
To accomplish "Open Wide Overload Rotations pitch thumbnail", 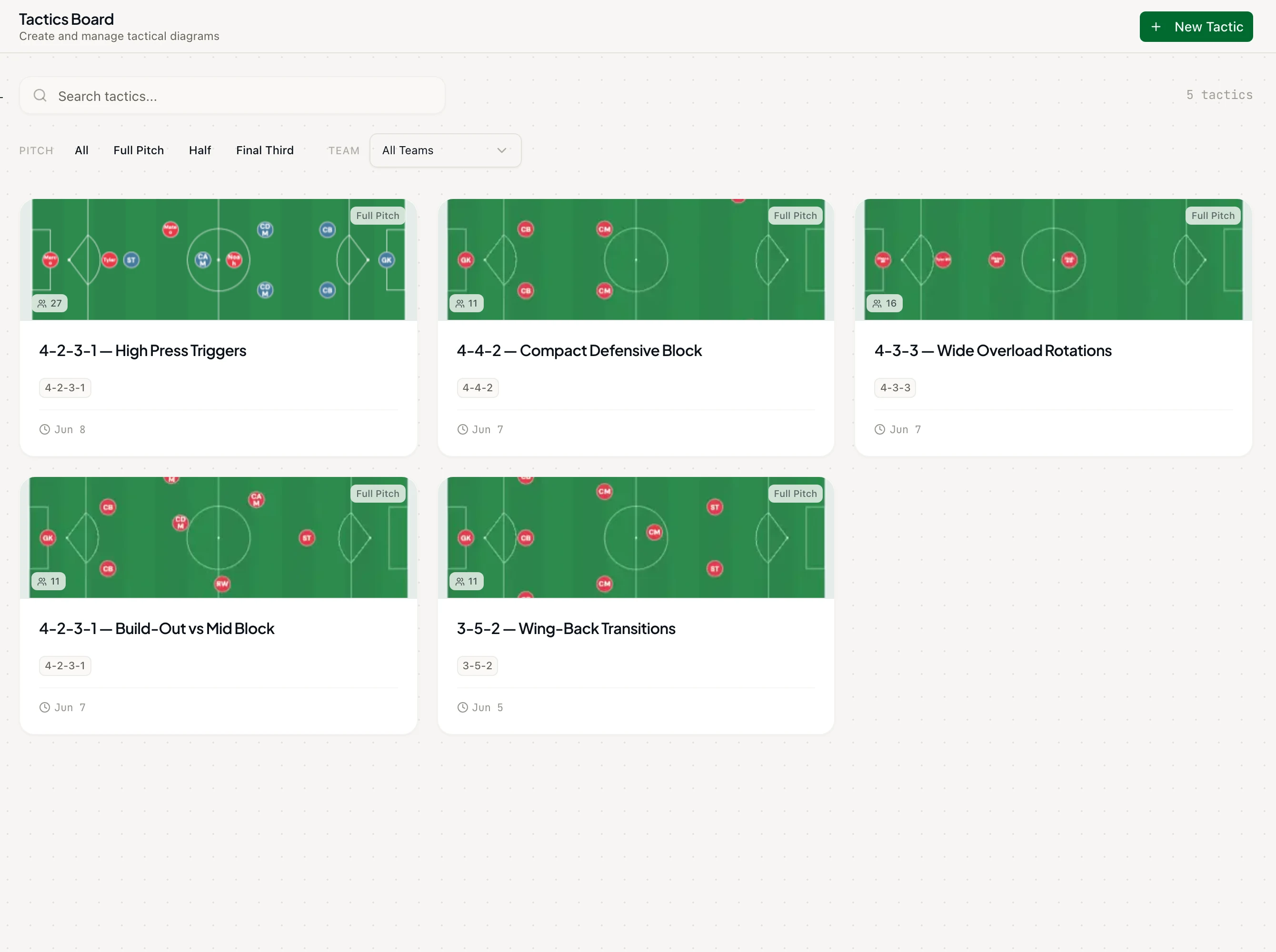I will coord(1054,259).
